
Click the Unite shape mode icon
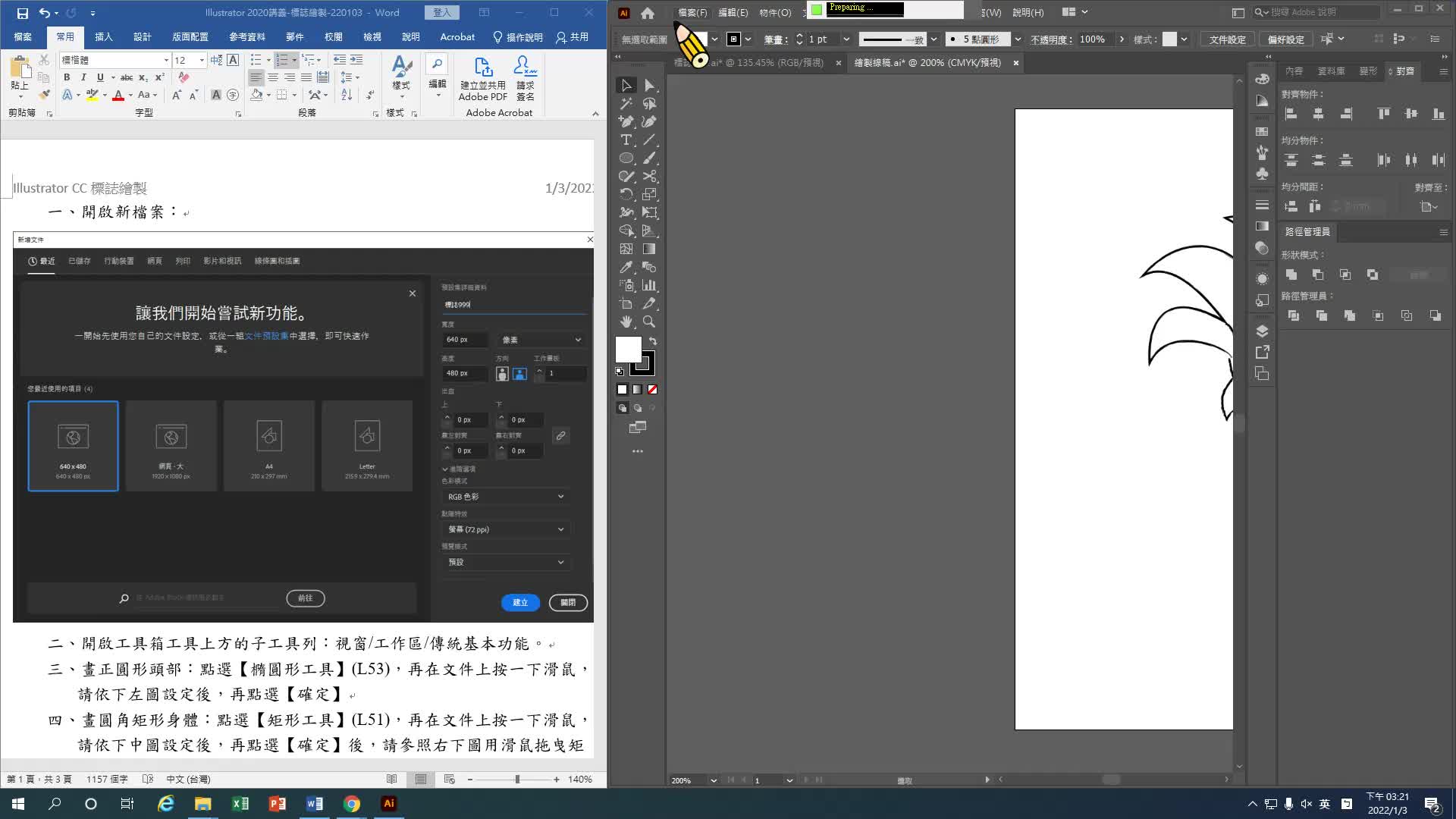tap(1291, 275)
